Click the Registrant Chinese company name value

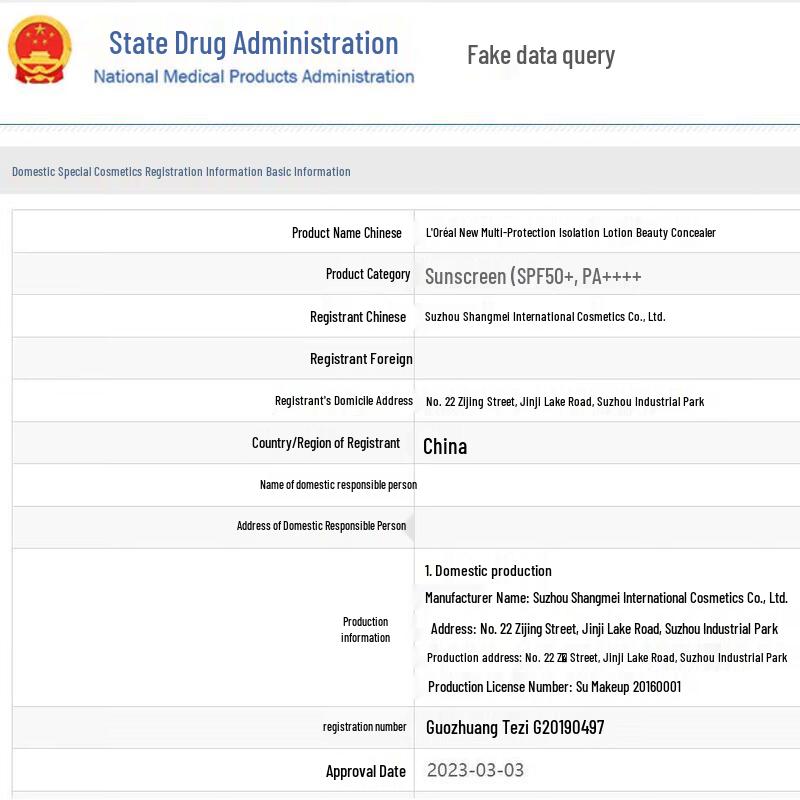tap(544, 317)
